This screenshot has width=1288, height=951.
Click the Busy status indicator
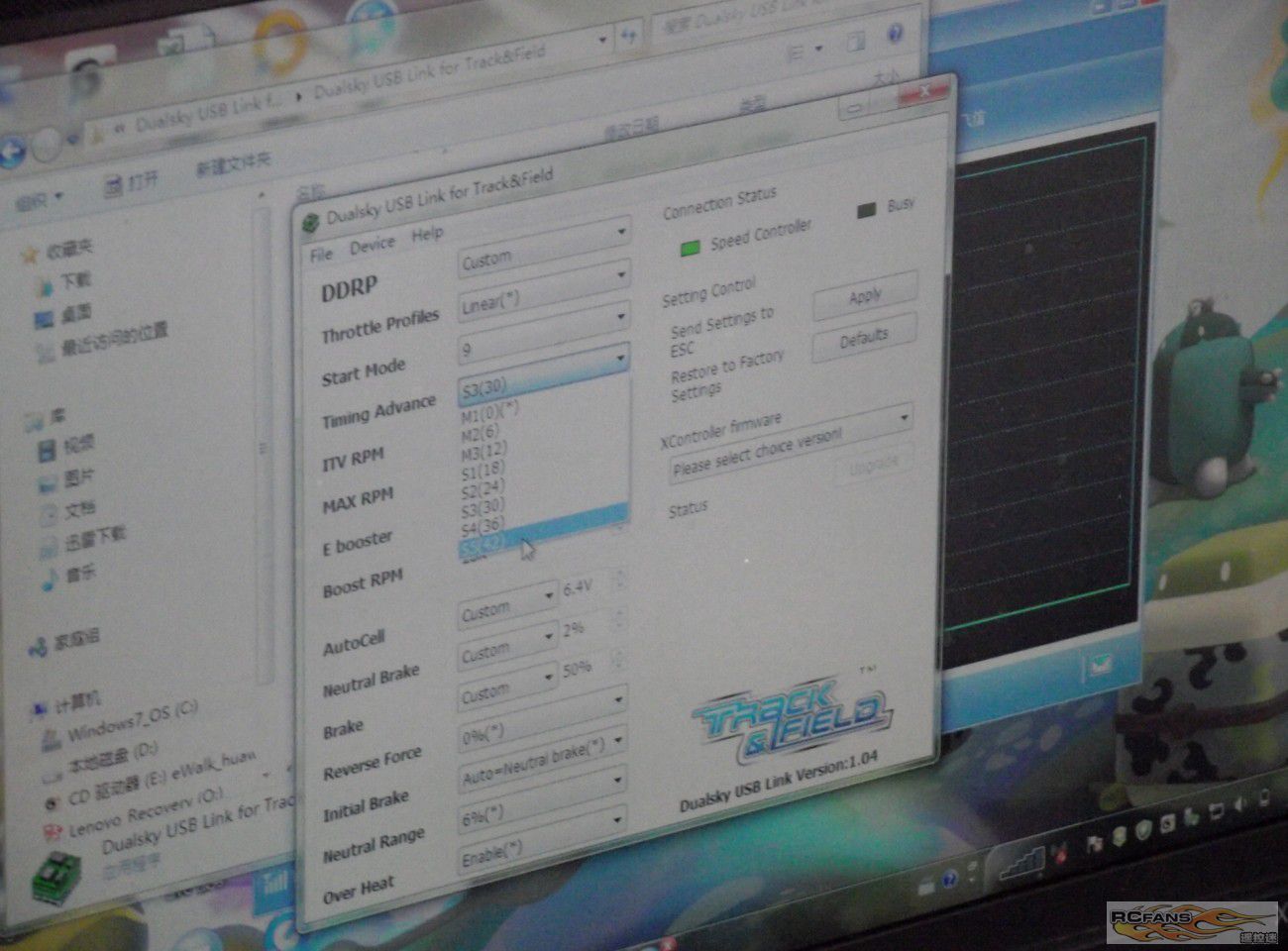(866, 210)
